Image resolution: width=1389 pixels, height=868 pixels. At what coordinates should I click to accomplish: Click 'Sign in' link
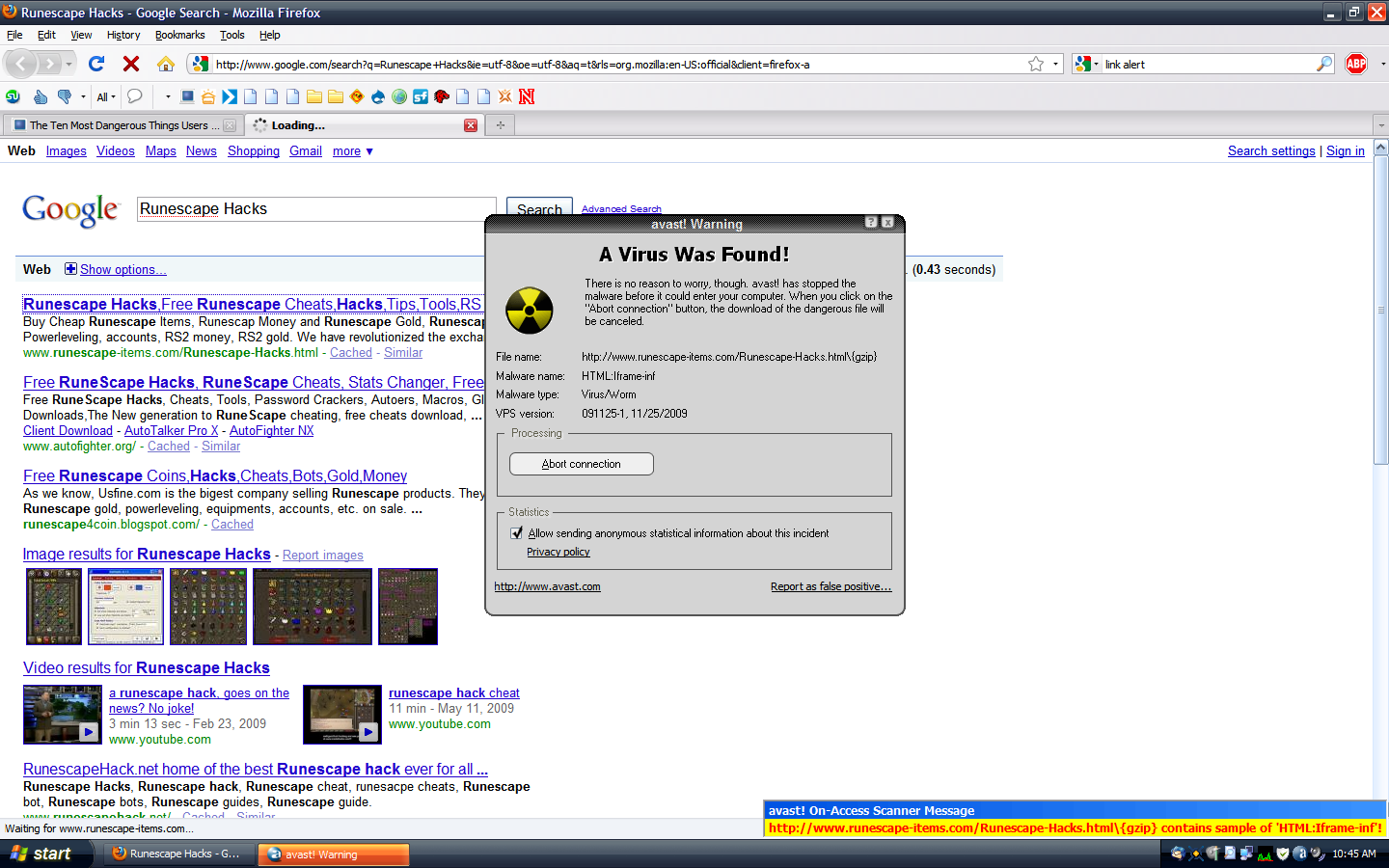coord(1346,151)
